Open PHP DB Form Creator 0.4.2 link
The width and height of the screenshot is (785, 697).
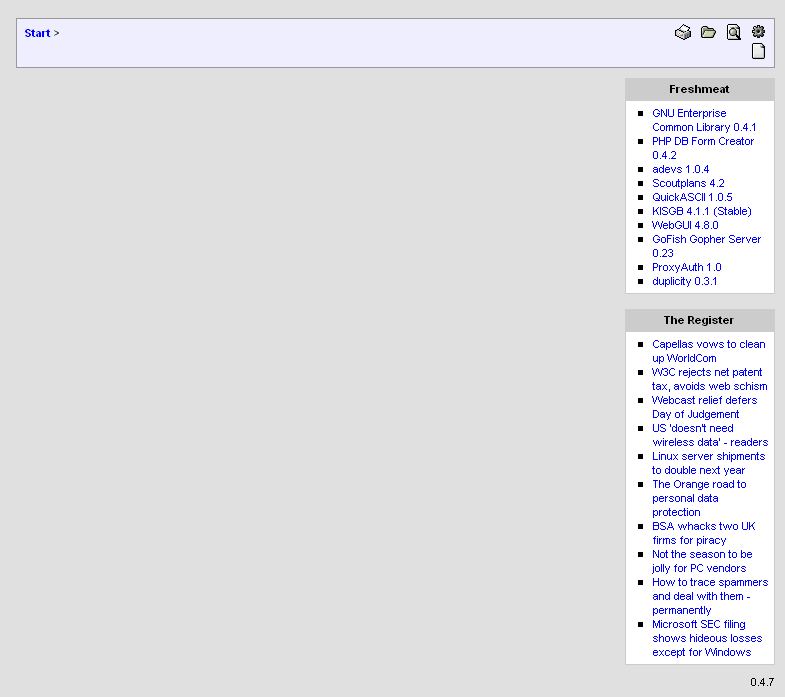coord(703,148)
